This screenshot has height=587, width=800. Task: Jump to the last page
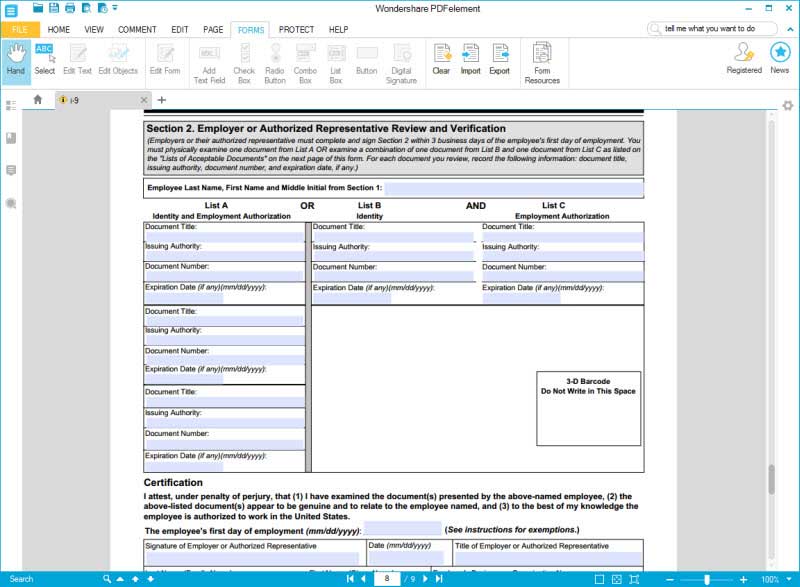coord(439,579)
